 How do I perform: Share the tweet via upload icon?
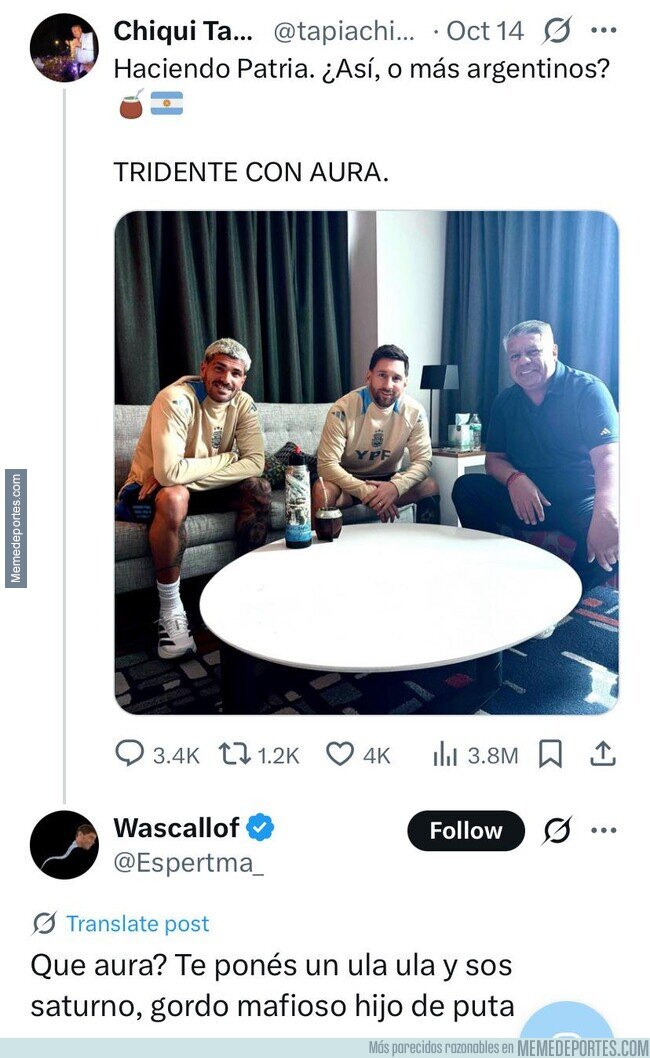click(603, 754)
